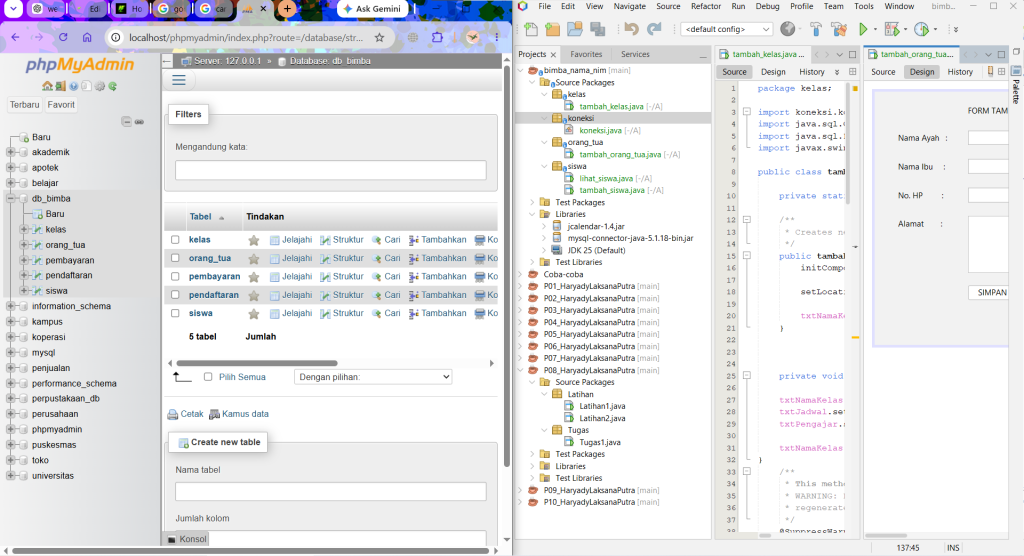Screen dimensions: 1024x556
Task: Click SIMPAN button in form design
Action: pyautogui.click(x=989, y=293)
